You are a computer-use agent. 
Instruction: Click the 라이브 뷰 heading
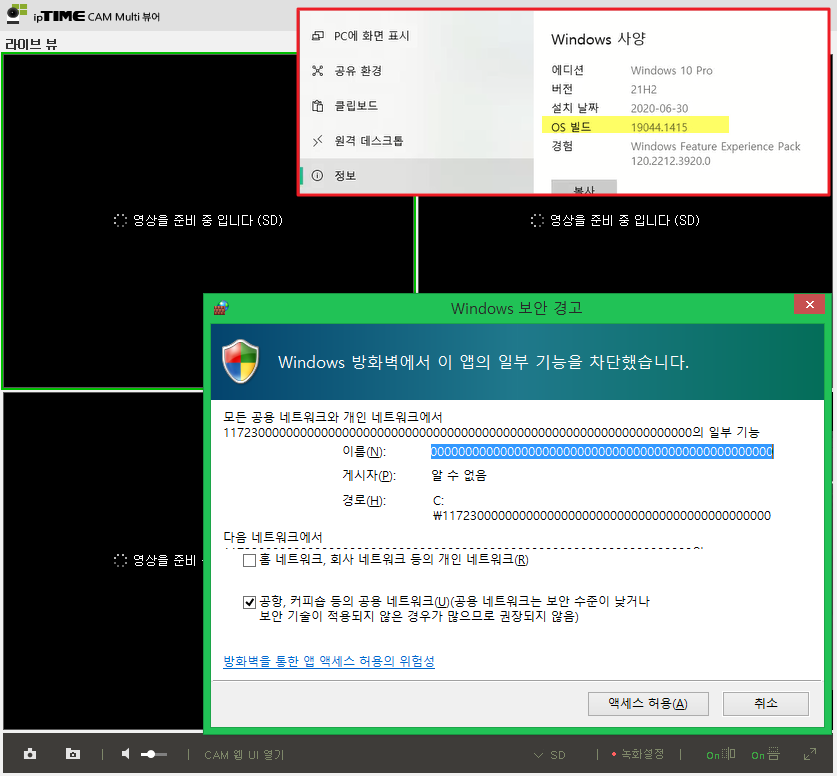(x=31, y=44)
